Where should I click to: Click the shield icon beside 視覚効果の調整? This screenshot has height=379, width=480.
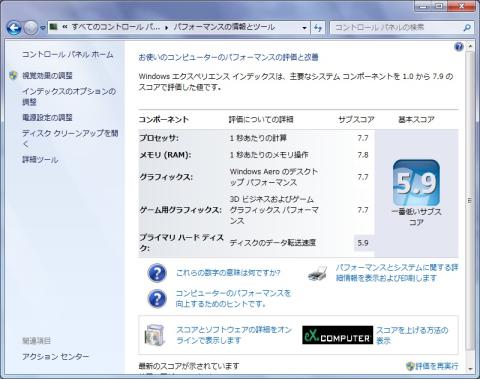(13, 76)
